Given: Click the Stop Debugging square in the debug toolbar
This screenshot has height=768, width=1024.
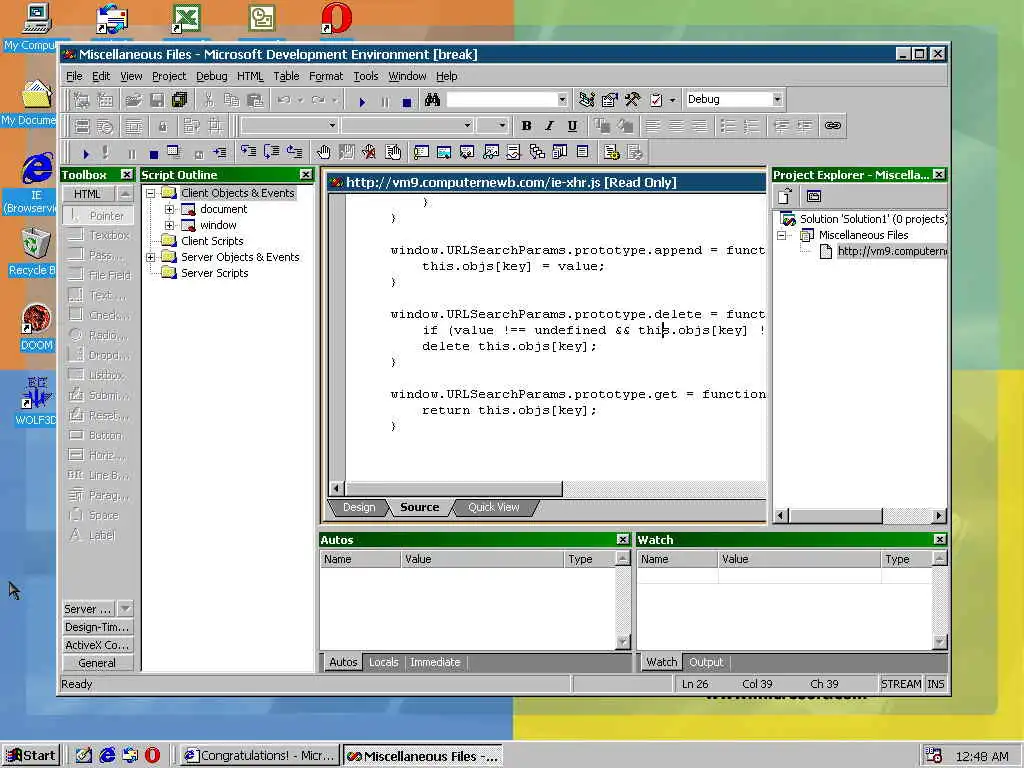Looking at the screenshot, I should click(x=153, y=154).
